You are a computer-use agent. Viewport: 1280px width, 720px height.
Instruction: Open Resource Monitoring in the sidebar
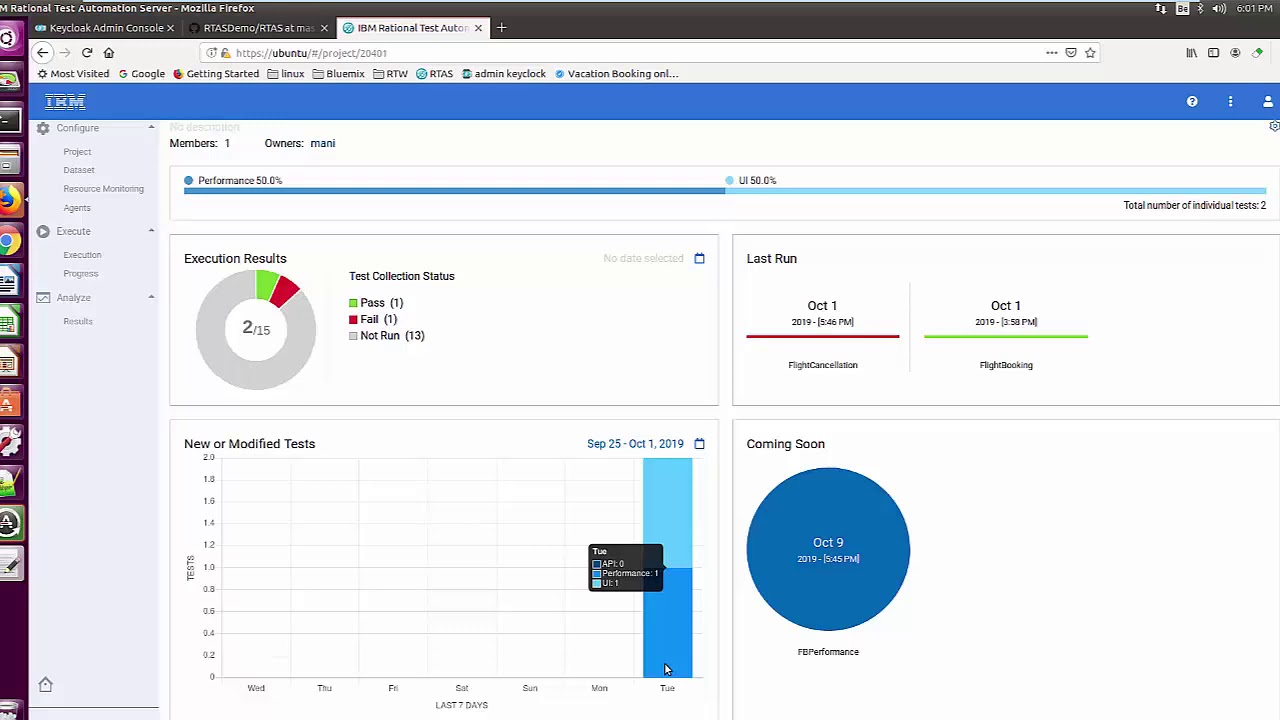coord(103,189)
